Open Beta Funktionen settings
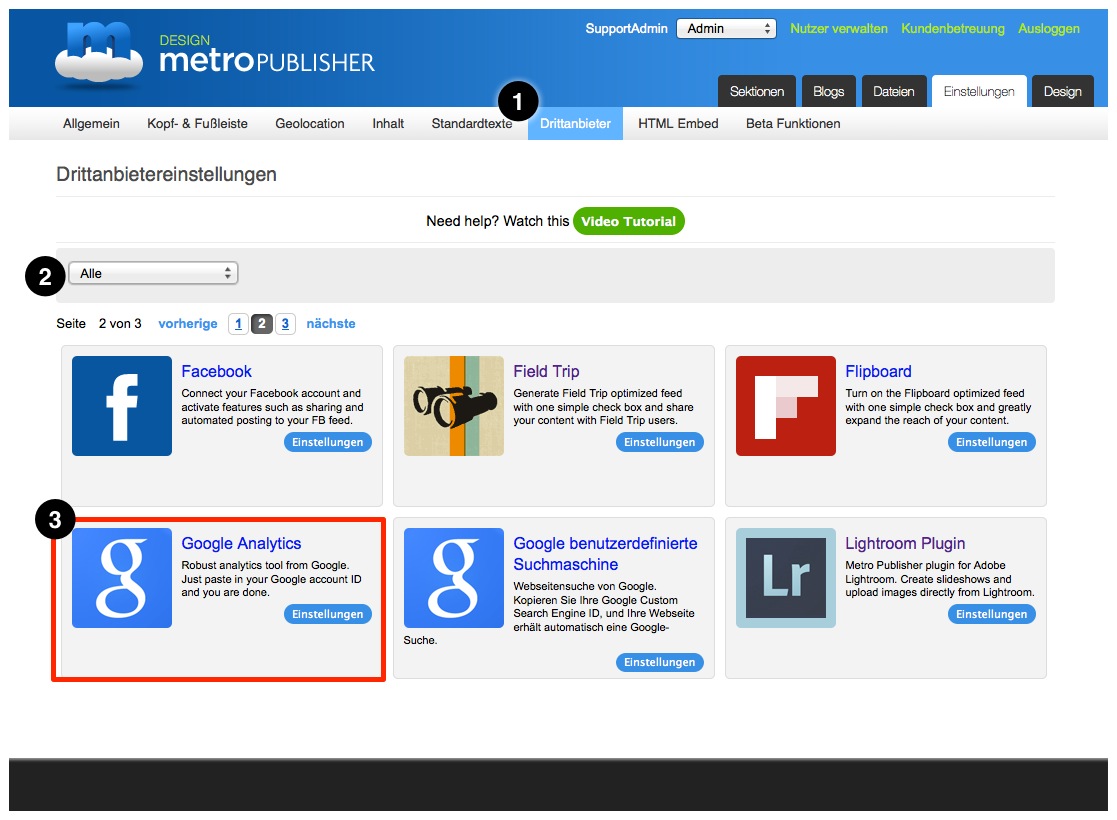1117x820 pixels. pyautogui.click(x=793, y=123)
